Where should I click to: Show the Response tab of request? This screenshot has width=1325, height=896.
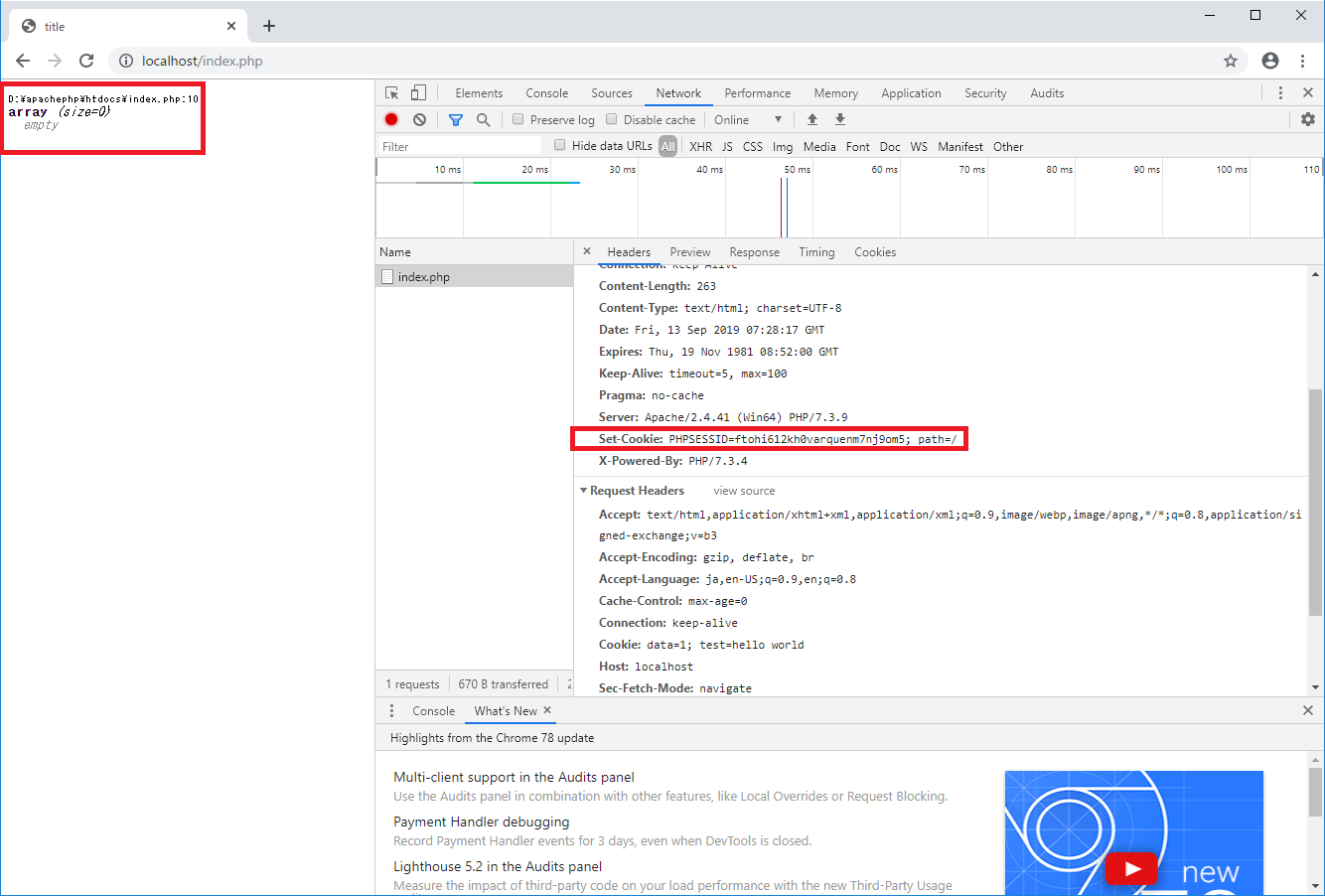click(755, 251)
